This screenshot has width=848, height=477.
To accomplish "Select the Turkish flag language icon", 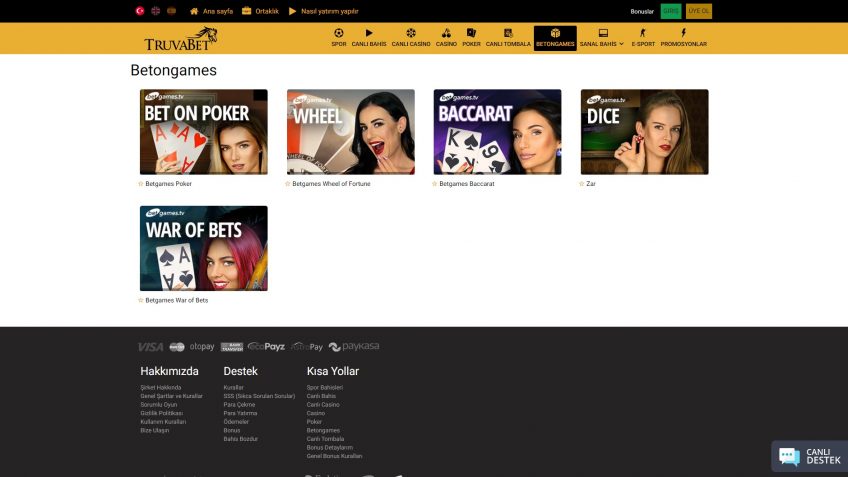I will tap(140, 11).
